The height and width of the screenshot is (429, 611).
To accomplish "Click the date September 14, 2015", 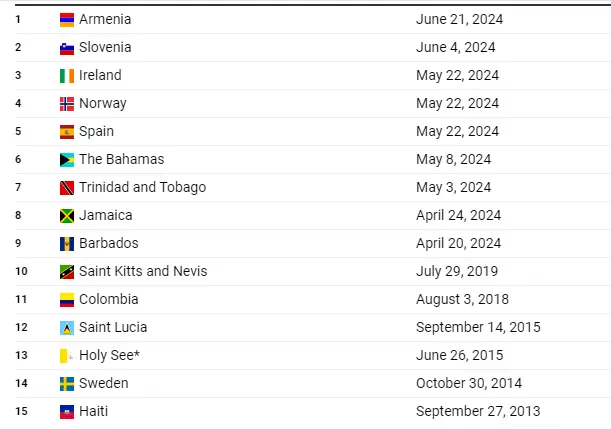I will click(x=478, y=327).
